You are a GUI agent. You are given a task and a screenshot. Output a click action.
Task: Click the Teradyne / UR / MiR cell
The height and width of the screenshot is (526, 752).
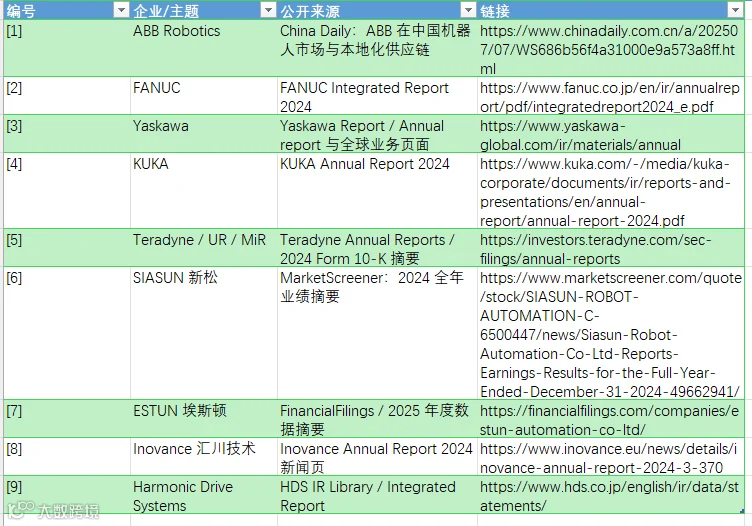point(203,248)
